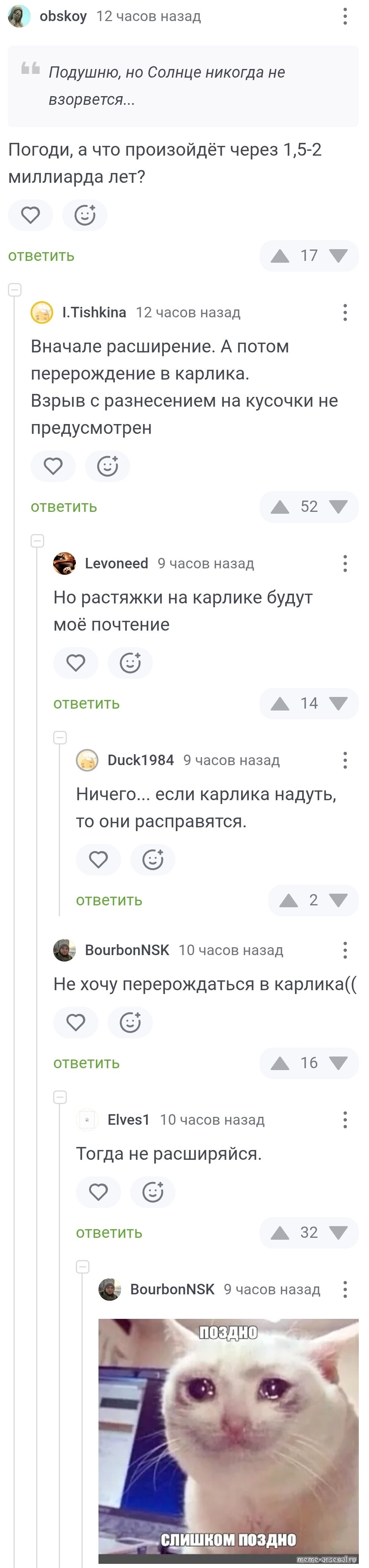This screenshot has height=1568, width=369.
Task: Collapse the Levoneed reply branch
Action: coord(38,541)
